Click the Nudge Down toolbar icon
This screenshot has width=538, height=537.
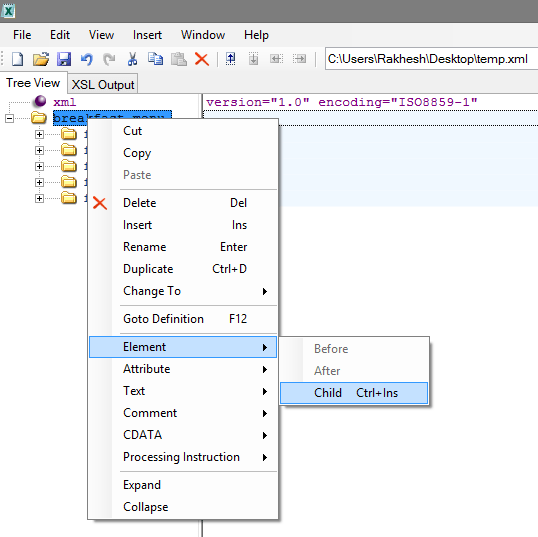(254, 59)
